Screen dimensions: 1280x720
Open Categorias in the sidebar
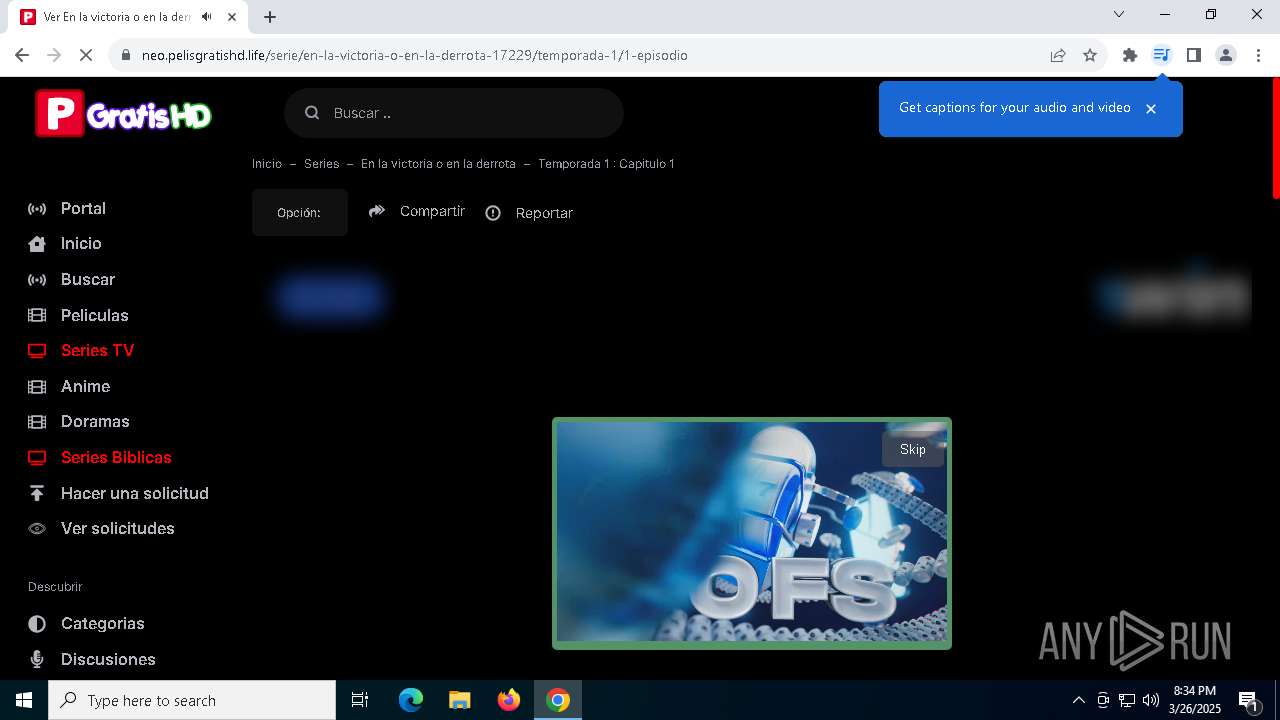tap(103, 623)
